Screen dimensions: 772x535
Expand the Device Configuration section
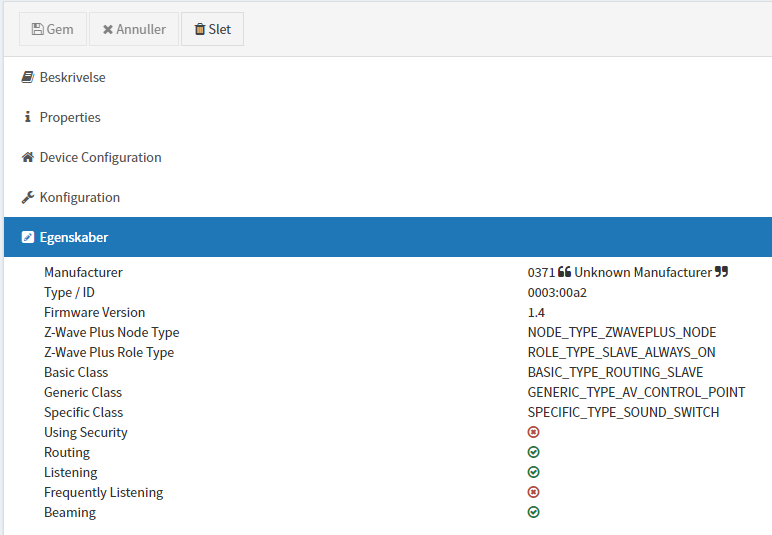(x=100, y=157)
